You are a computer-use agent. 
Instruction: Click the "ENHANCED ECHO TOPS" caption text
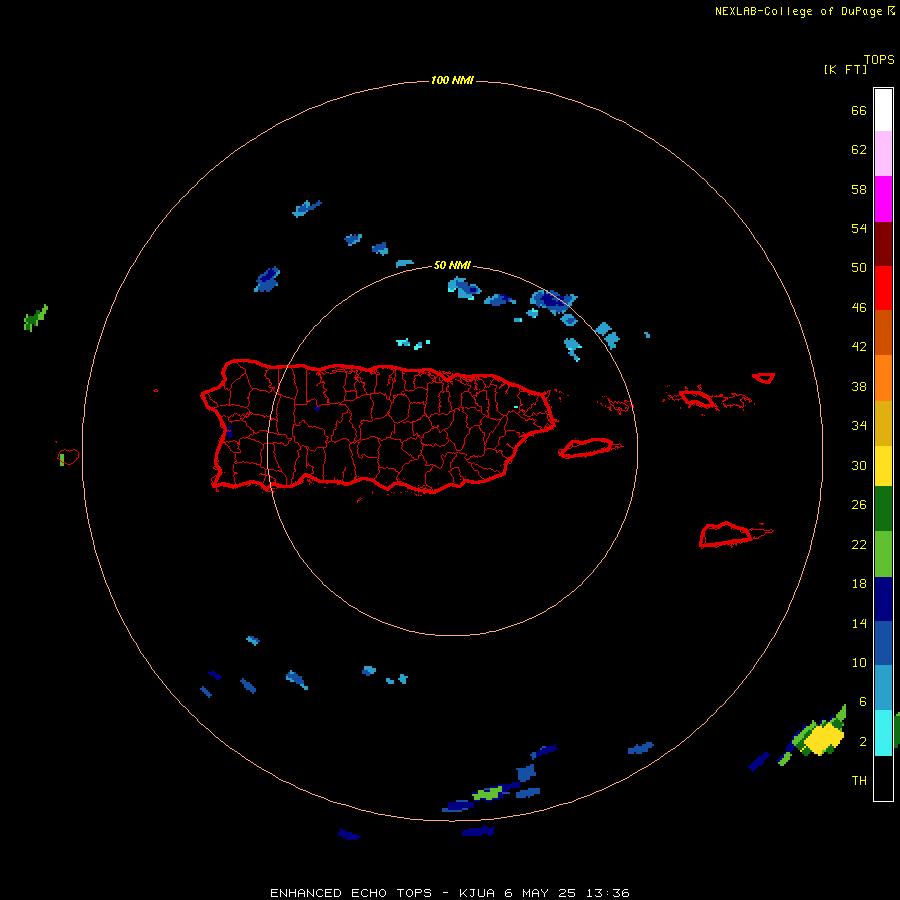point(351,893)
